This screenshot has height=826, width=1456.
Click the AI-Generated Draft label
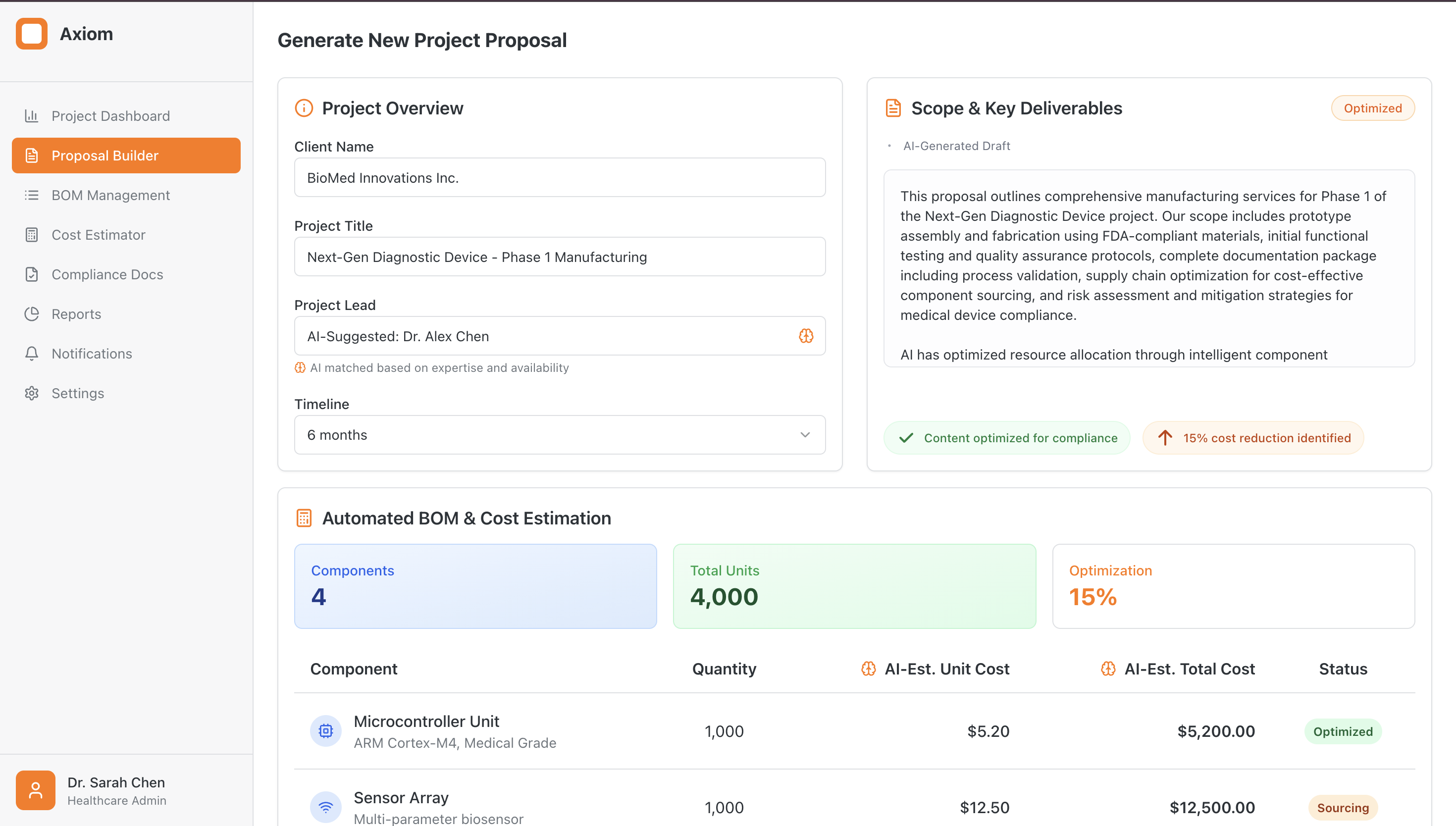[956, 146]
